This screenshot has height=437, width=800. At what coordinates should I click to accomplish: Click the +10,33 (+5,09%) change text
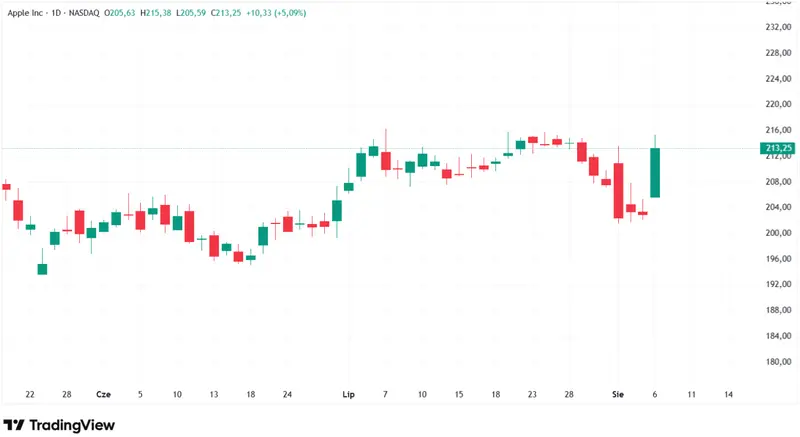pyautogui.click(x=276, y=13)
